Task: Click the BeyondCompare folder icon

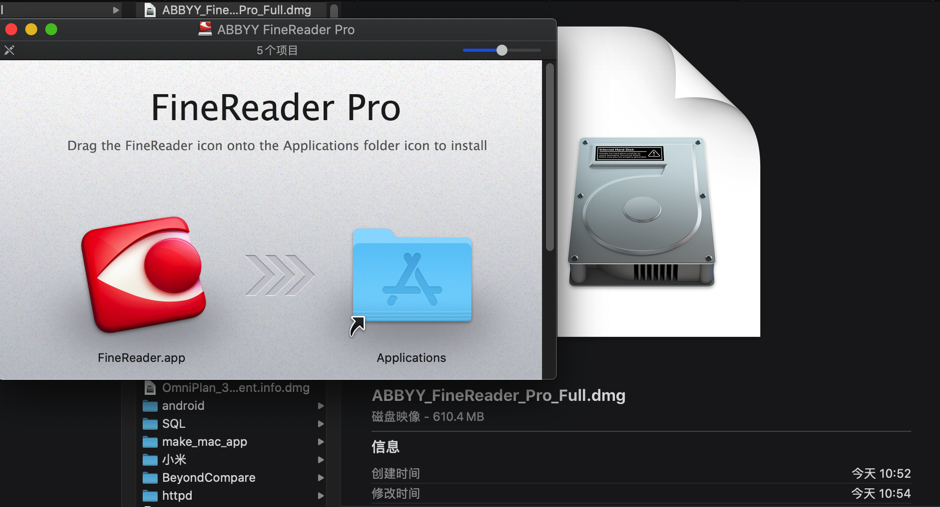Action: 150,478
